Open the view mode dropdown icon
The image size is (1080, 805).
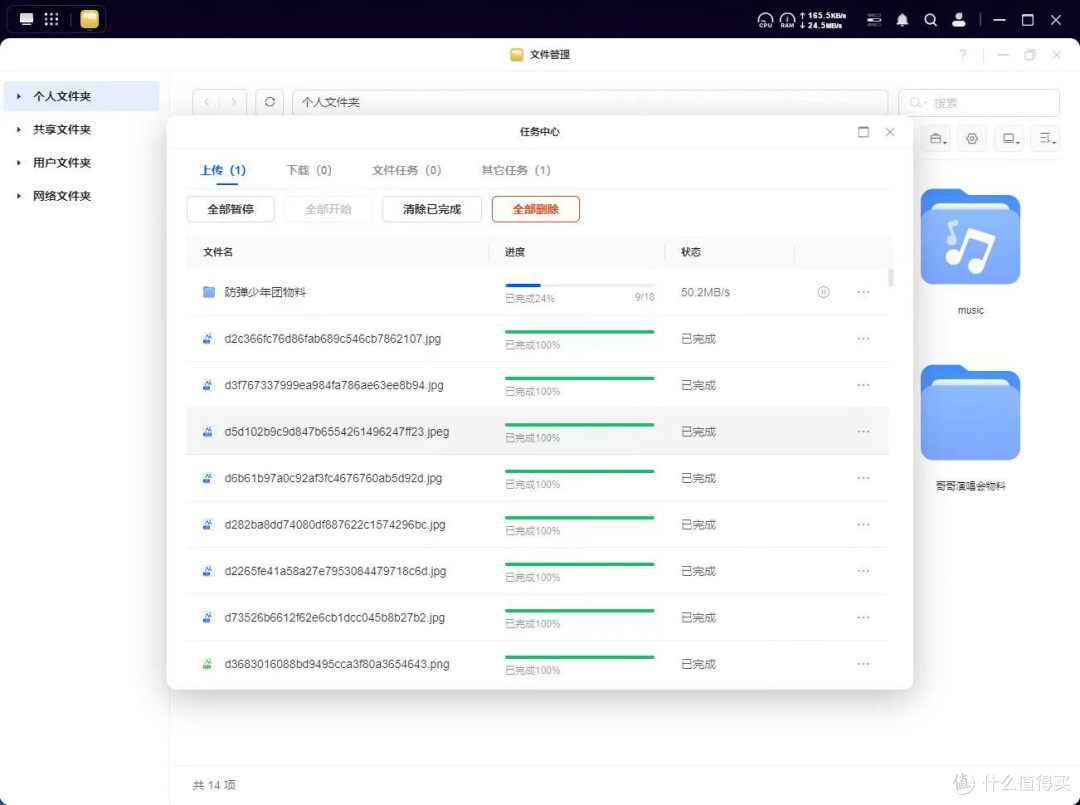click(x=1010, y=138)
